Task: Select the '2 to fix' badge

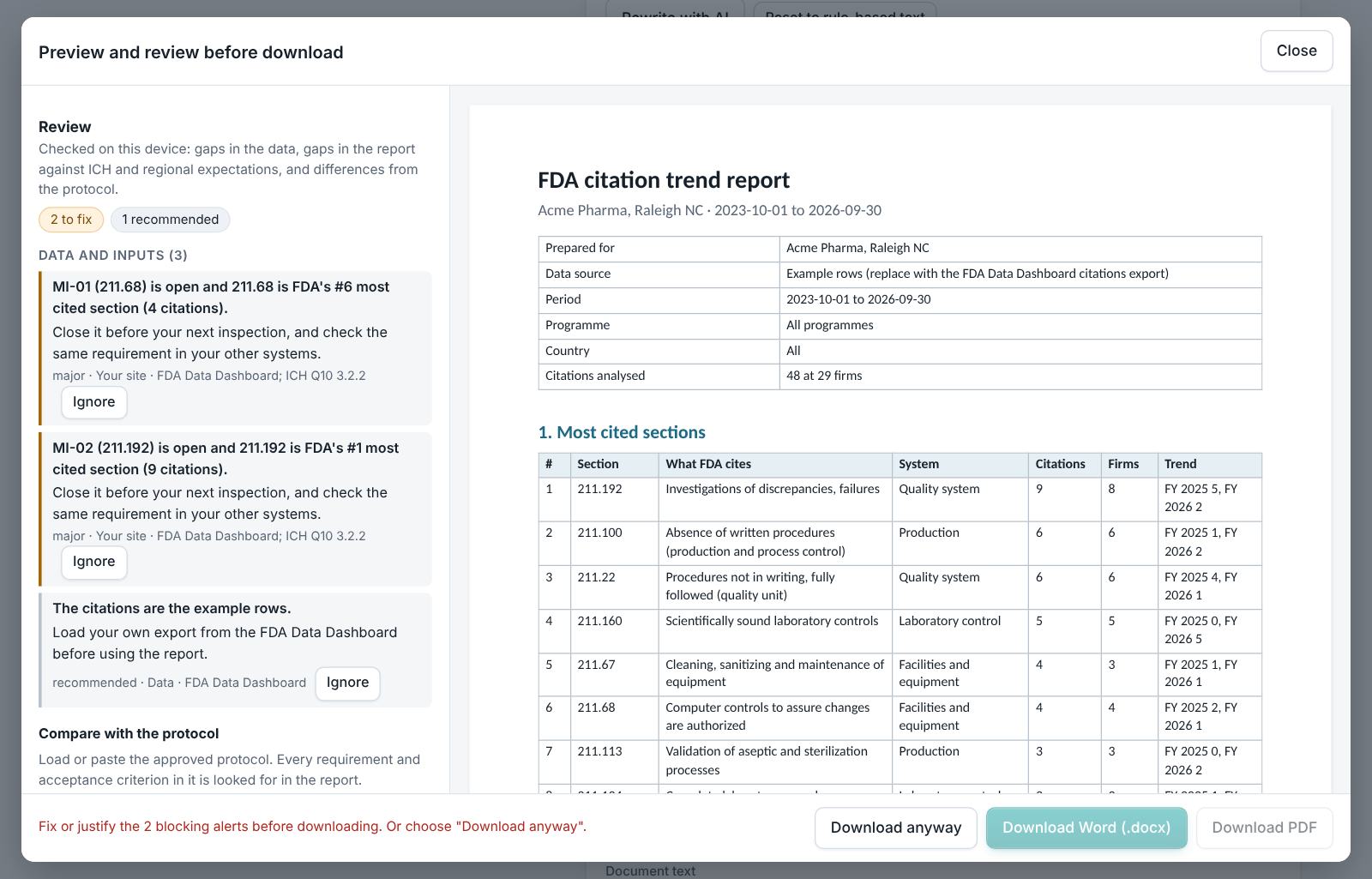Action: (71, 220)
